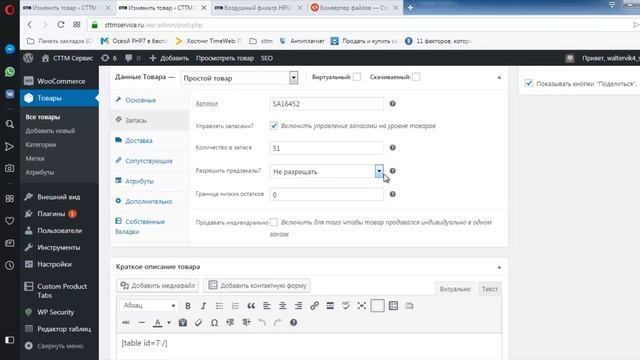Open WhatsApp in Opera sidebar
The height and width of the screenshot is (360, 640).
point(9,72)
